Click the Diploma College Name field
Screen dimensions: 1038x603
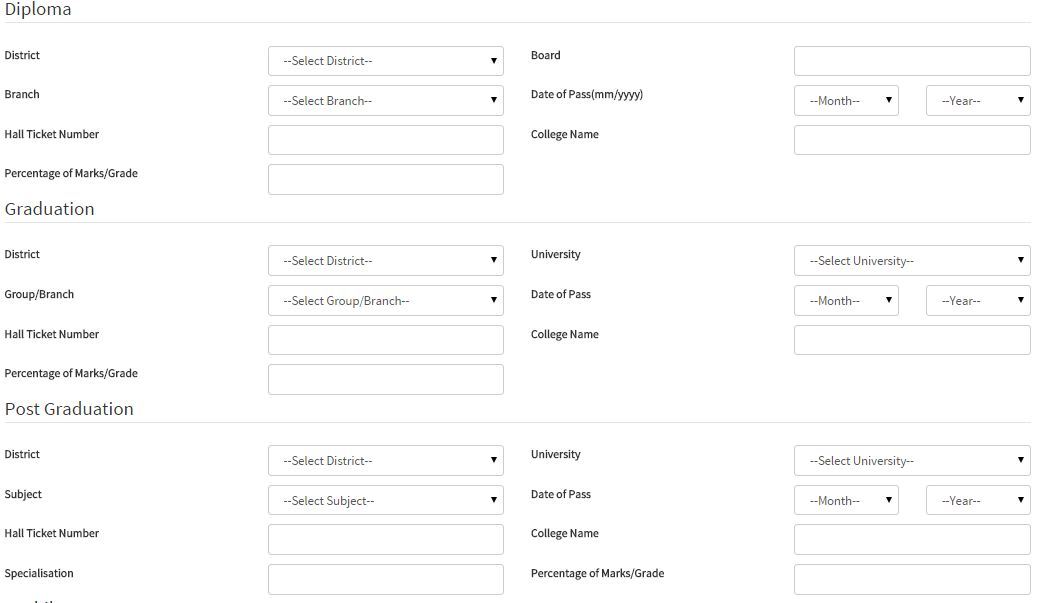[911, 140]
